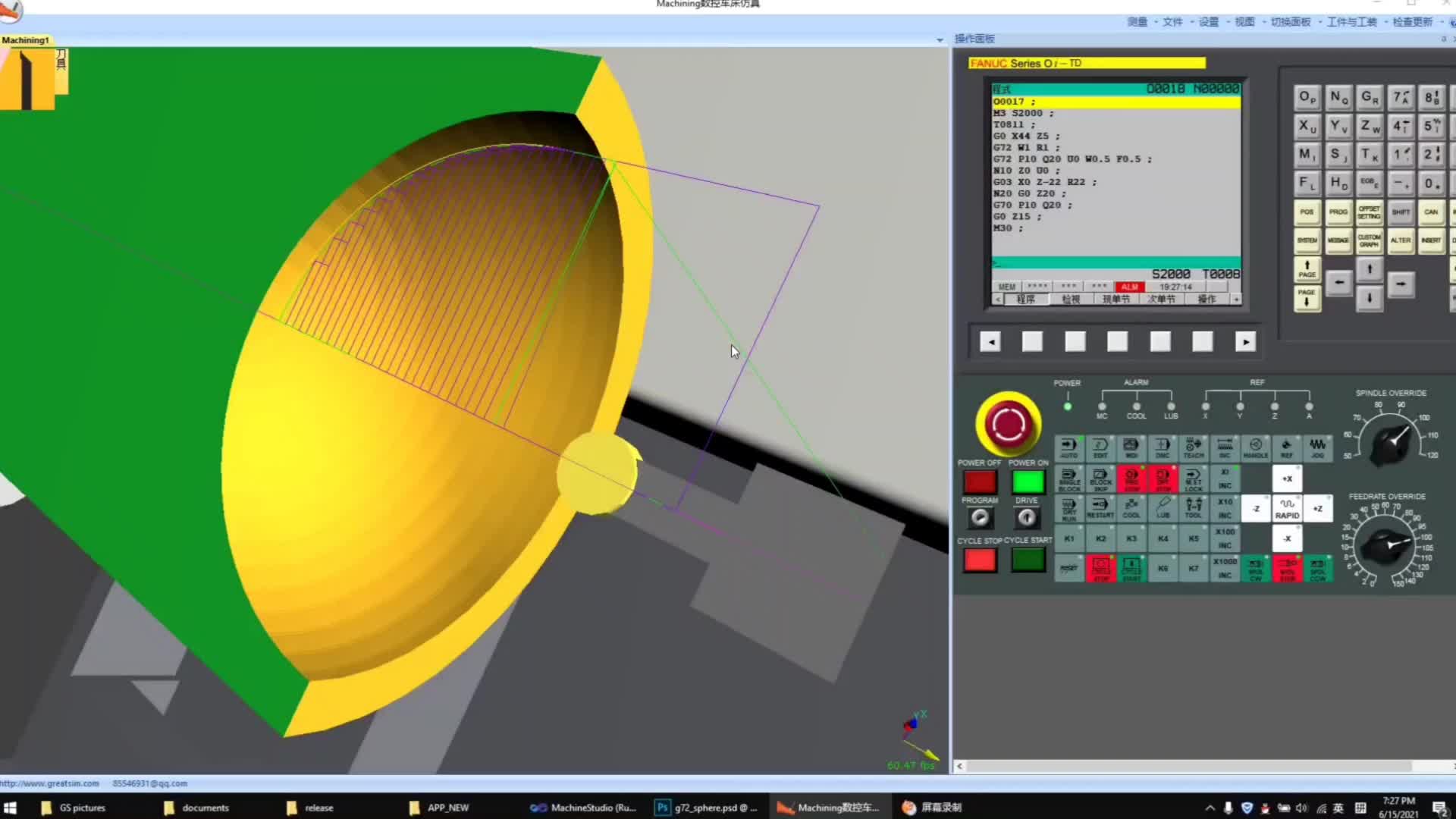The height and width of the screenshot is (819, 1456).
Task: Click the 程序 softkey on CNC screen
Action: (1025, 300)
